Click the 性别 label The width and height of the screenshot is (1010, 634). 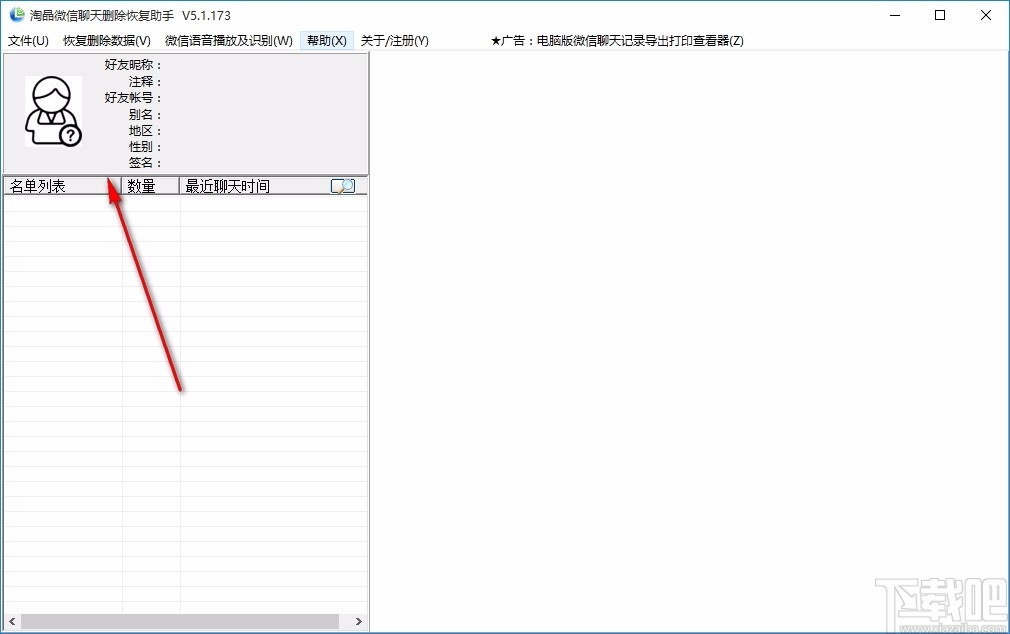point(145,147)
